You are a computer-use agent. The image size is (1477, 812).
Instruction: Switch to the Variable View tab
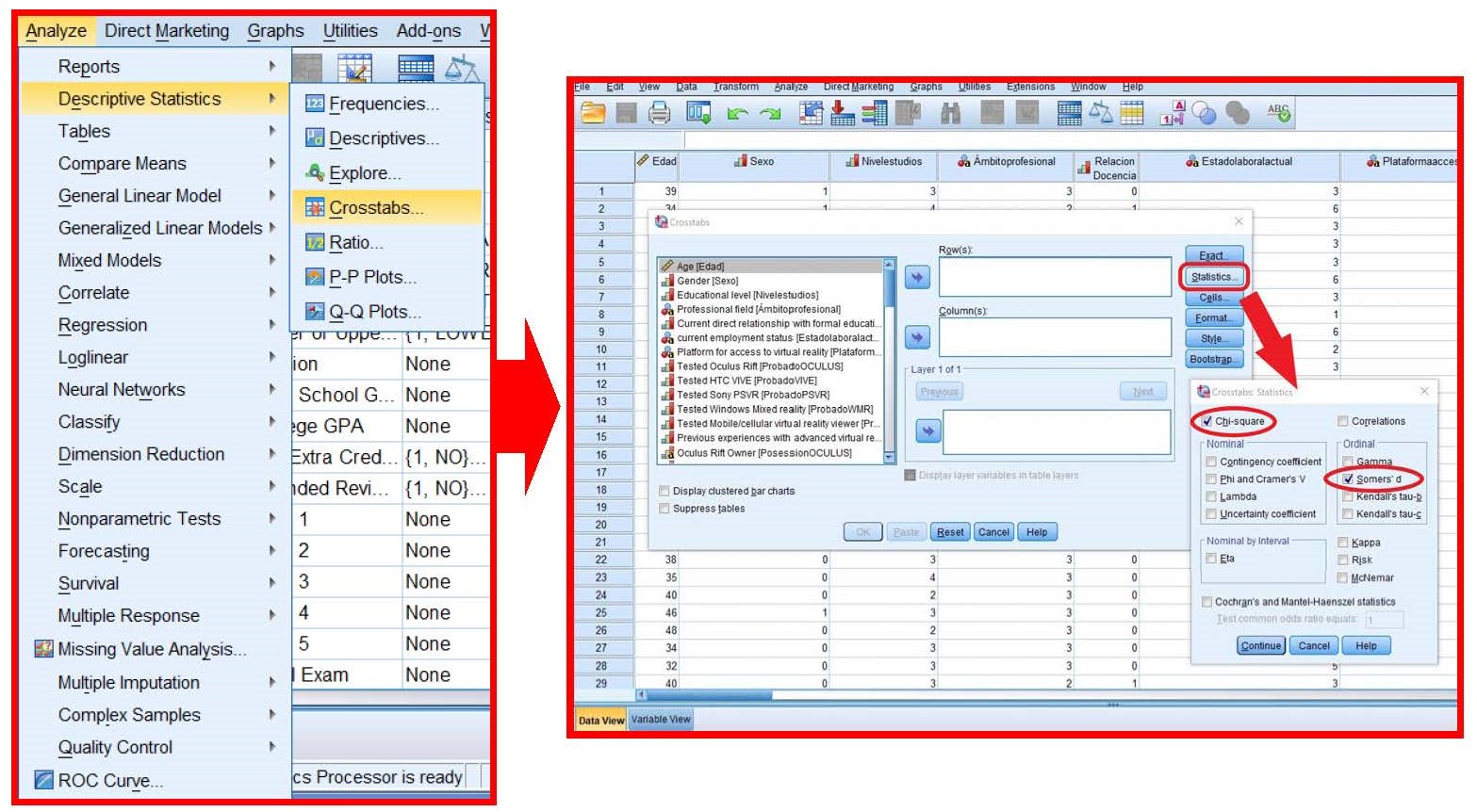tap(661, 720)
